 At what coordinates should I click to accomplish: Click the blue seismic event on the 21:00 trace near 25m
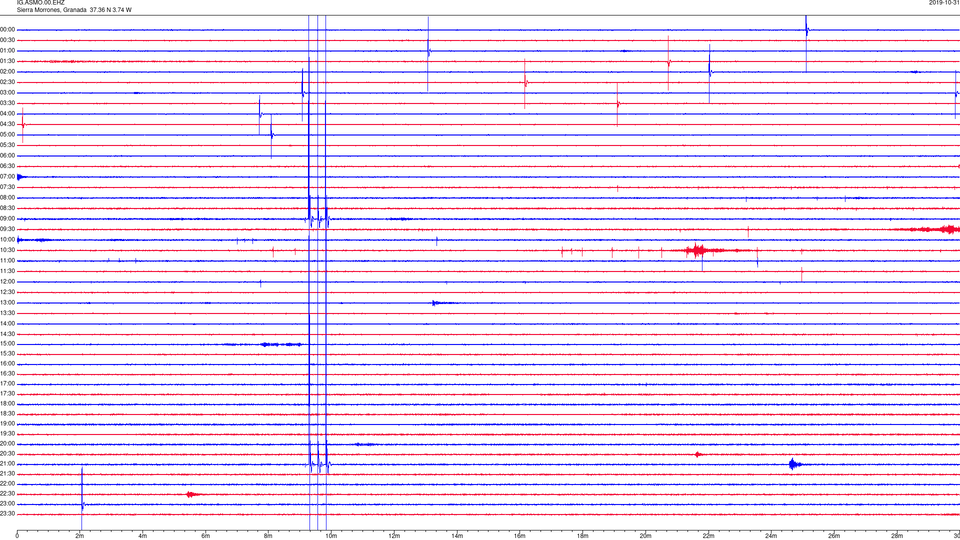[x=795, y=464]
